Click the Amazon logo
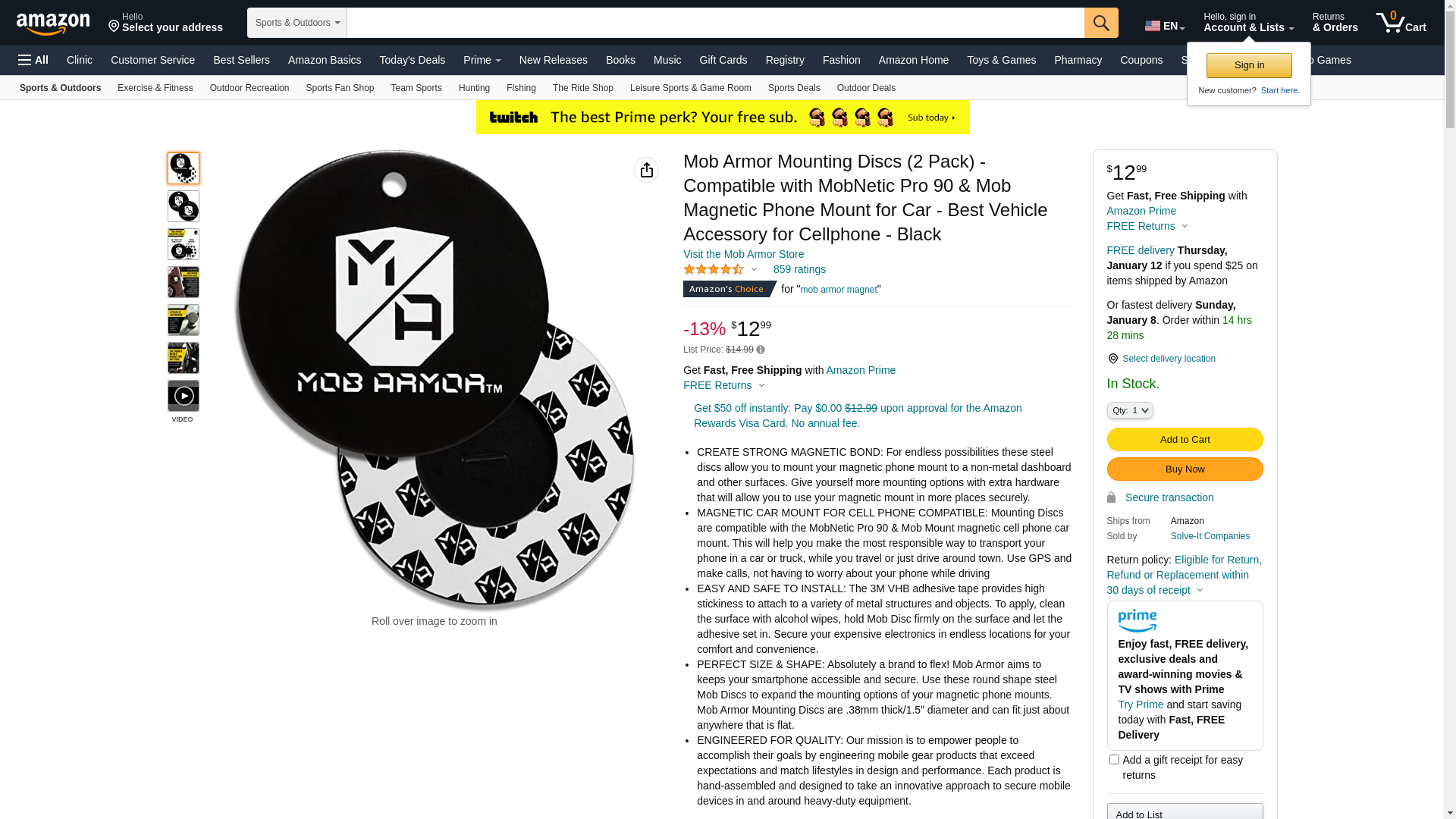1456x819 pixels. [x=53, y=24]
